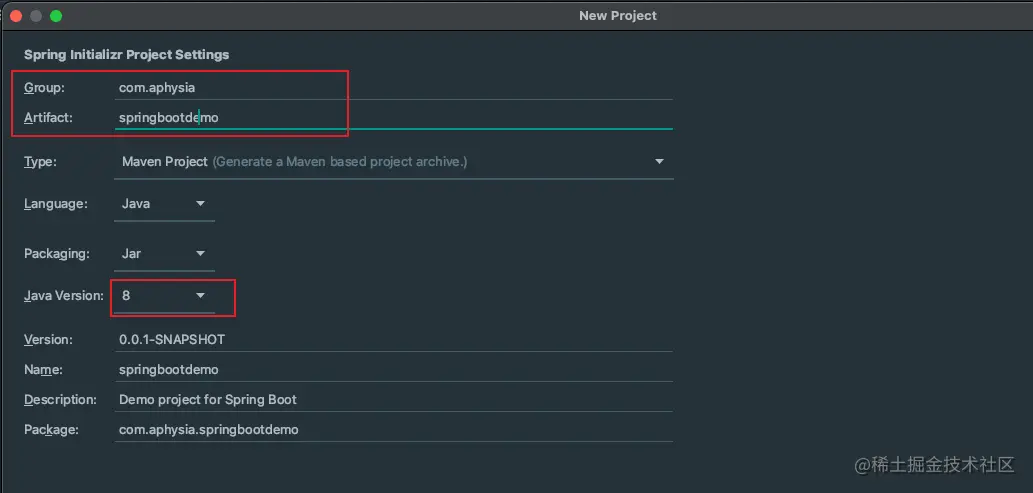Click the Artifact label
Image resolution: width=1033 pixels, height=493 pixels.
coord(48,117)
